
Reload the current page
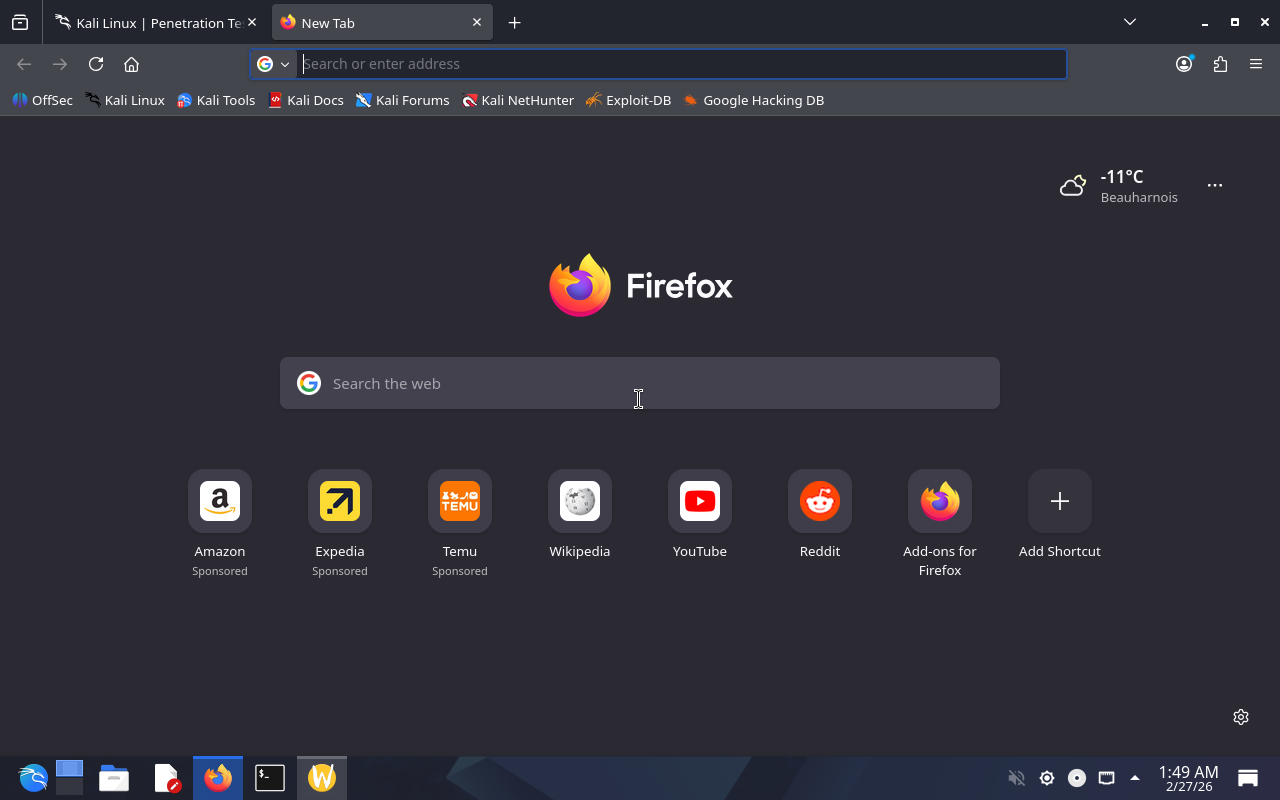(96, 64)
